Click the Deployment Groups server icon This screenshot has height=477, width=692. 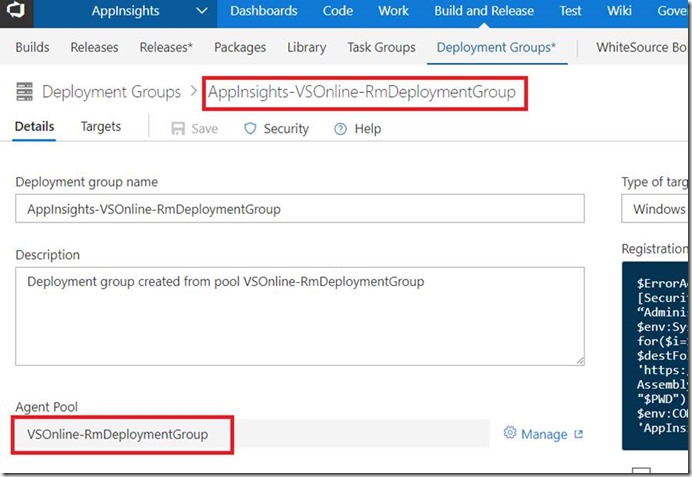click(24, 91)
